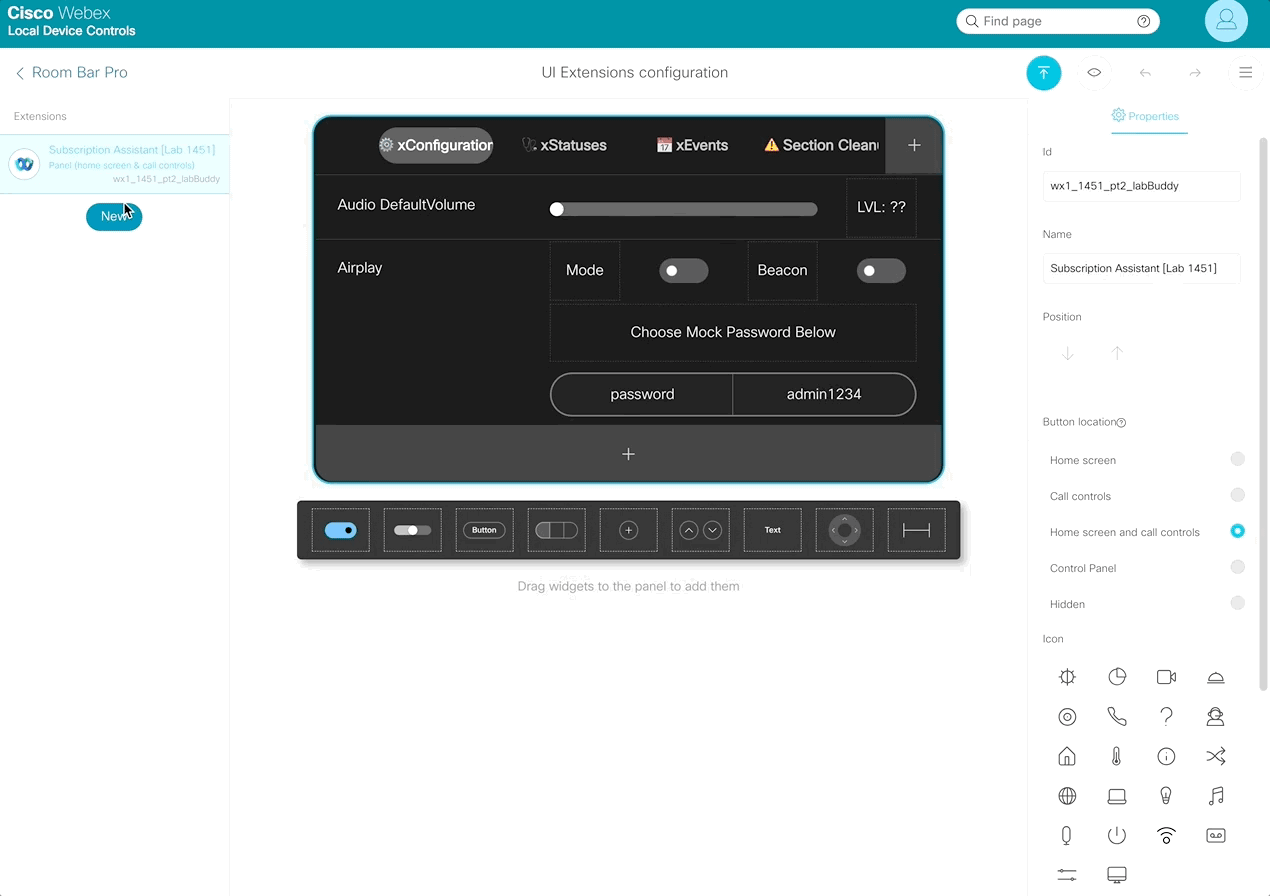The width and height of the screenshot is (1270, 896).
Task: Pick the music note icon
Action: click(1215, 796)
